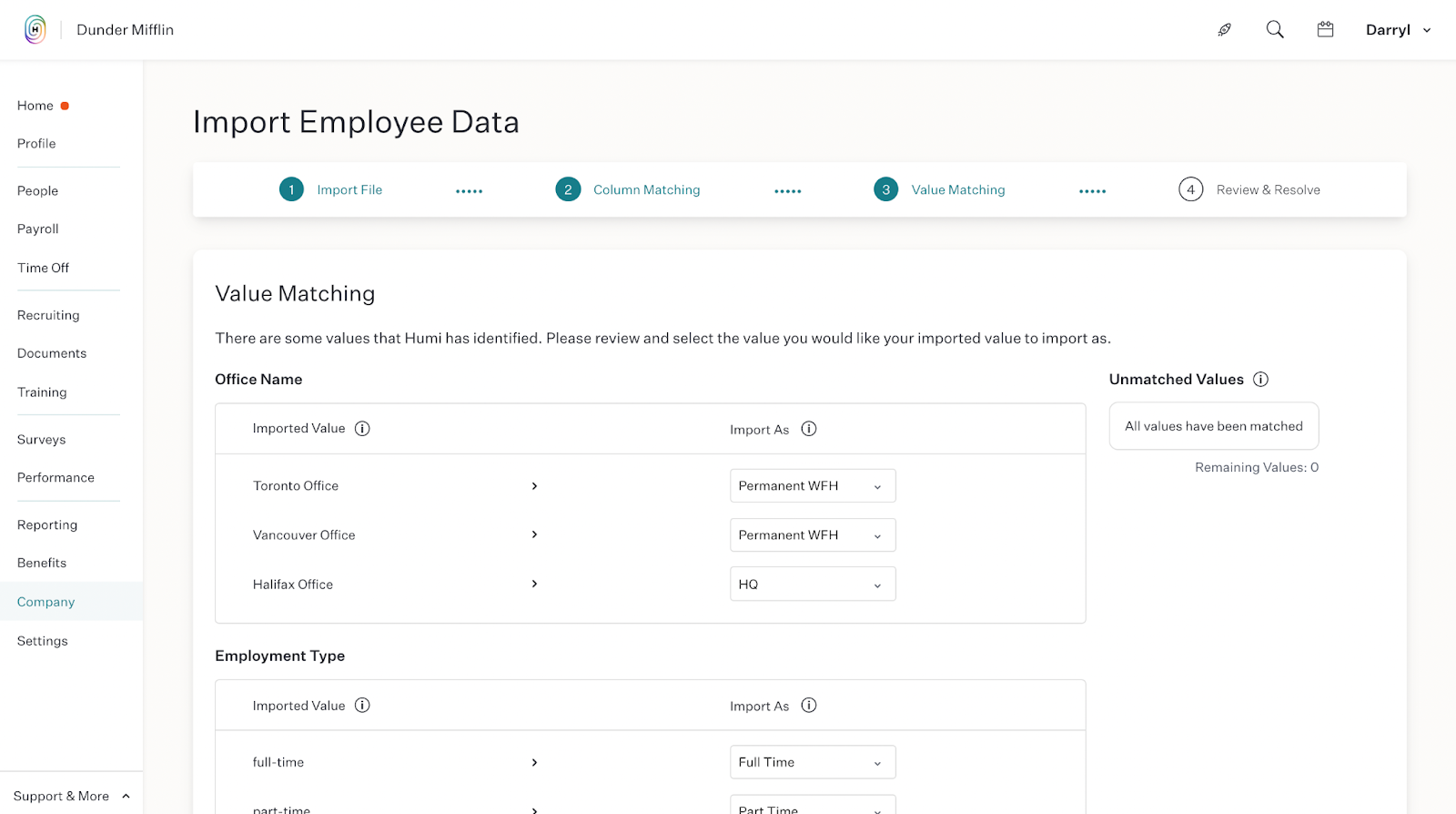Viewport: 1456px width, 814px height.
Task: Open Toronto Office Import As dropdown
Action: point(813,486)
